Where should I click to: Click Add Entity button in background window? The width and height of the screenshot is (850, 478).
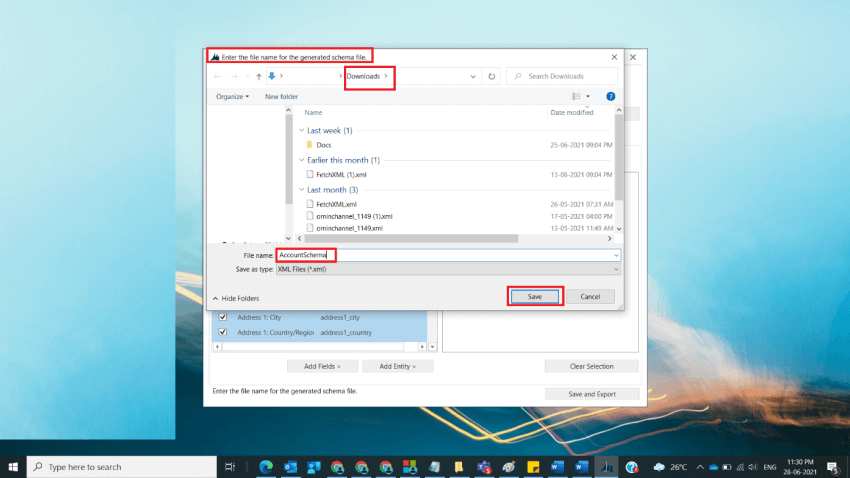397,366
